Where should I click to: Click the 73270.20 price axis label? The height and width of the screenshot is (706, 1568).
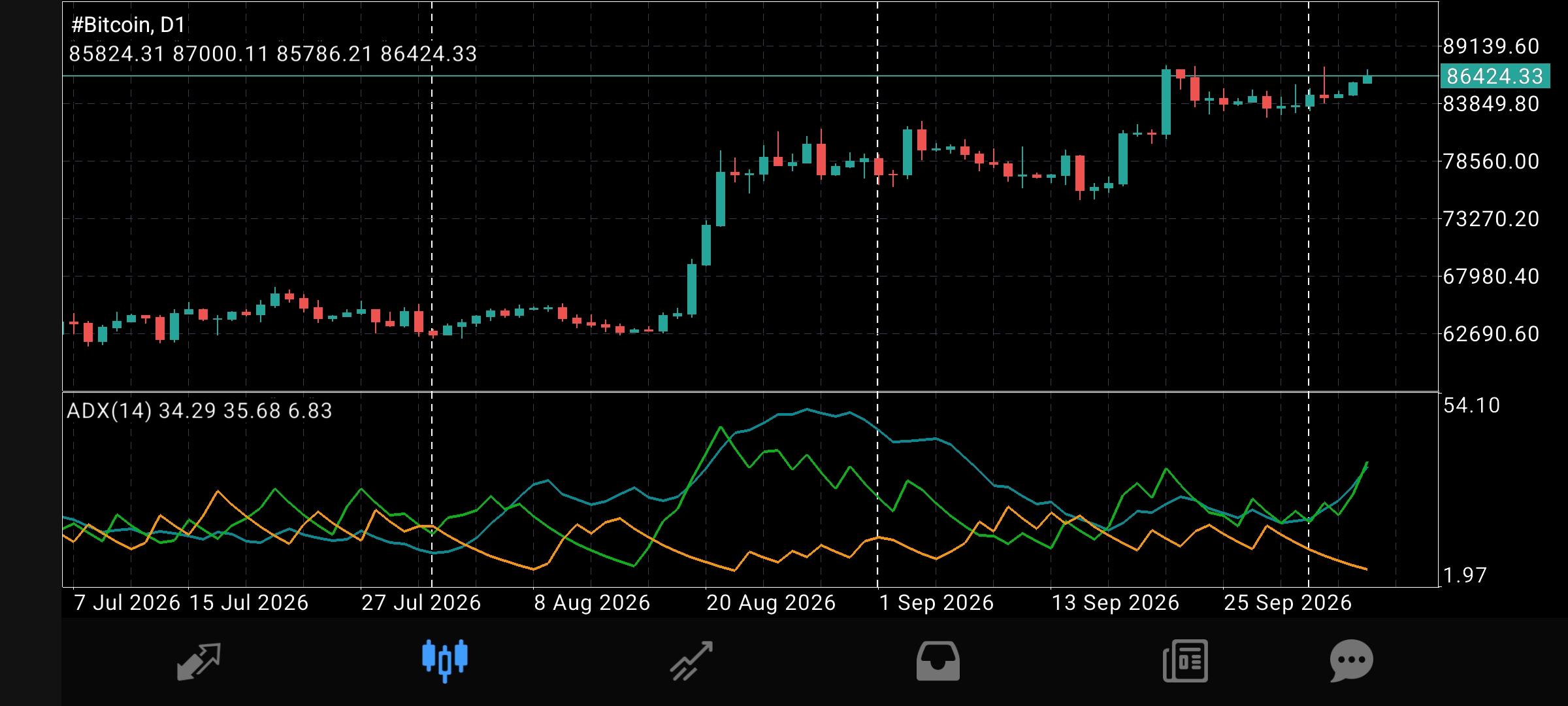coord(1492,219)
